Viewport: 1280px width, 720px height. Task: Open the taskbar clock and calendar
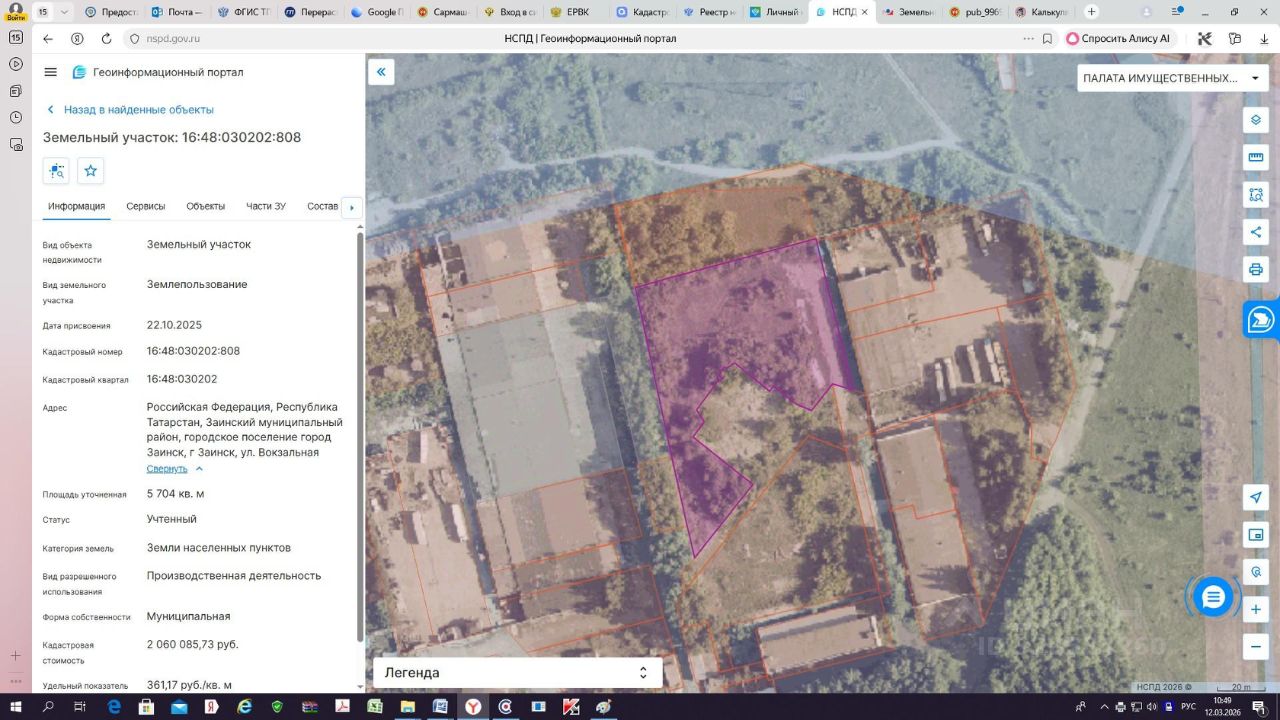pos(1222,707)
